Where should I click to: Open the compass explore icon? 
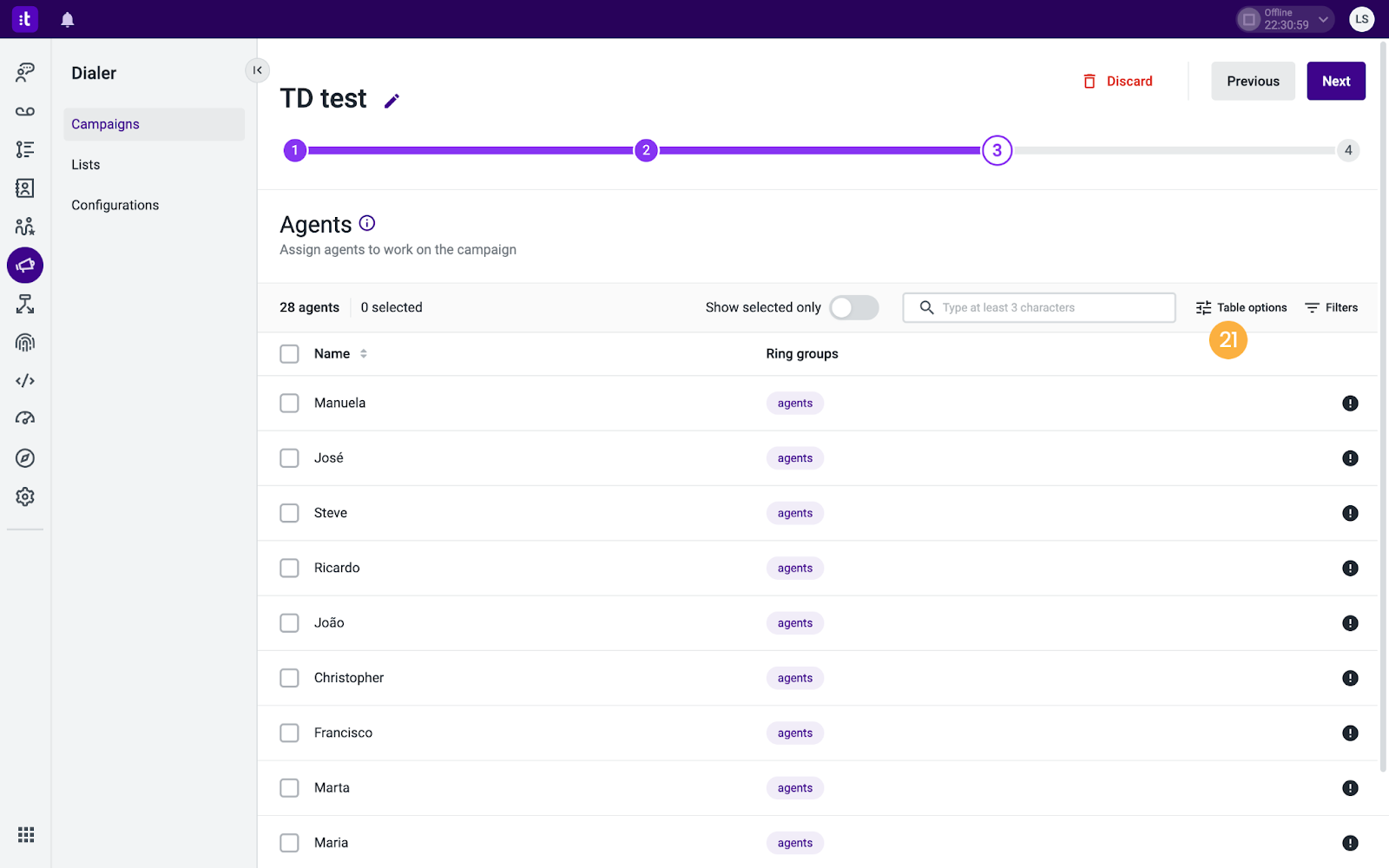pyautogui.click(x=25, y=458)
